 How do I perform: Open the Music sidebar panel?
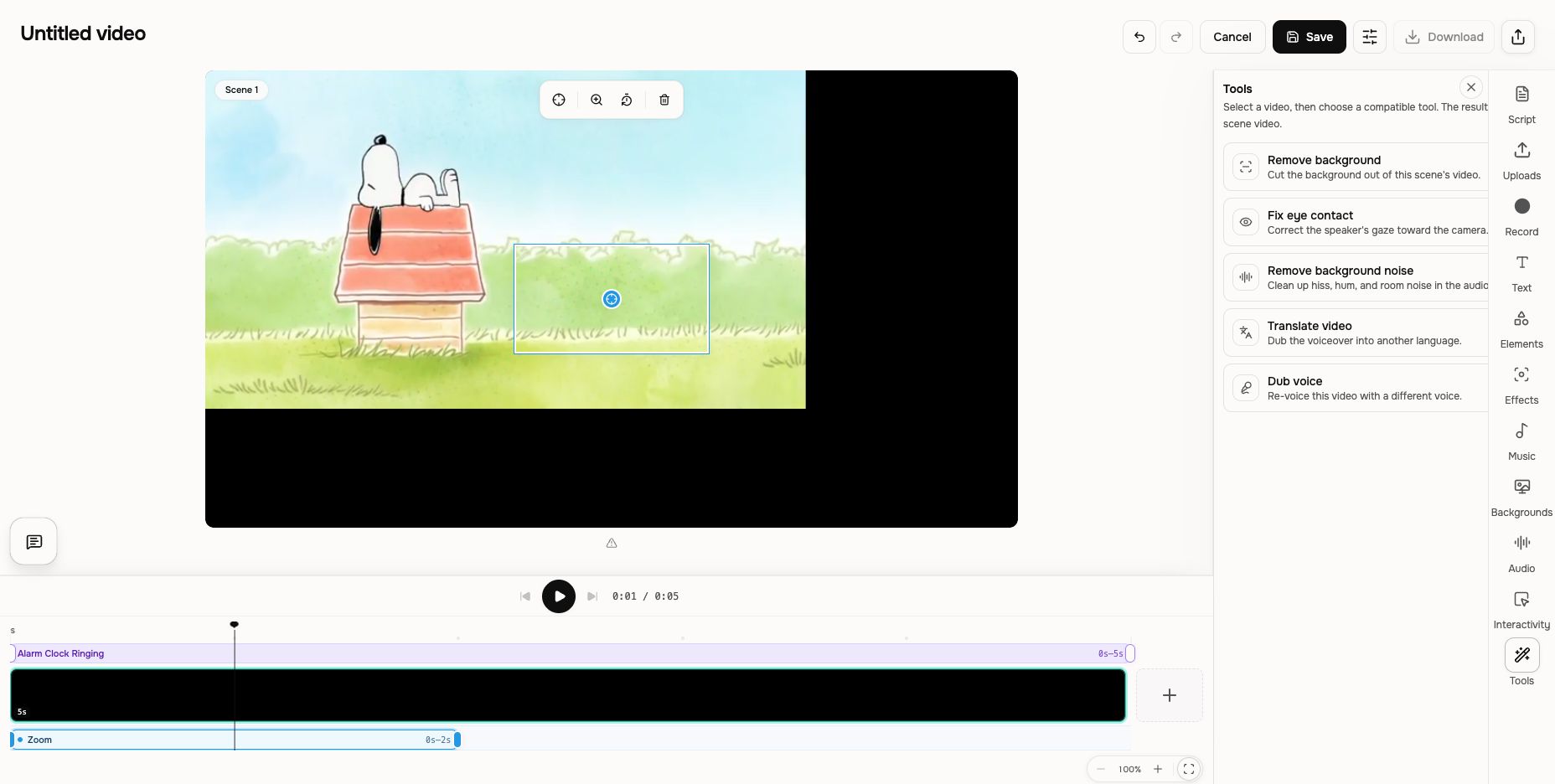point(1521,441)
